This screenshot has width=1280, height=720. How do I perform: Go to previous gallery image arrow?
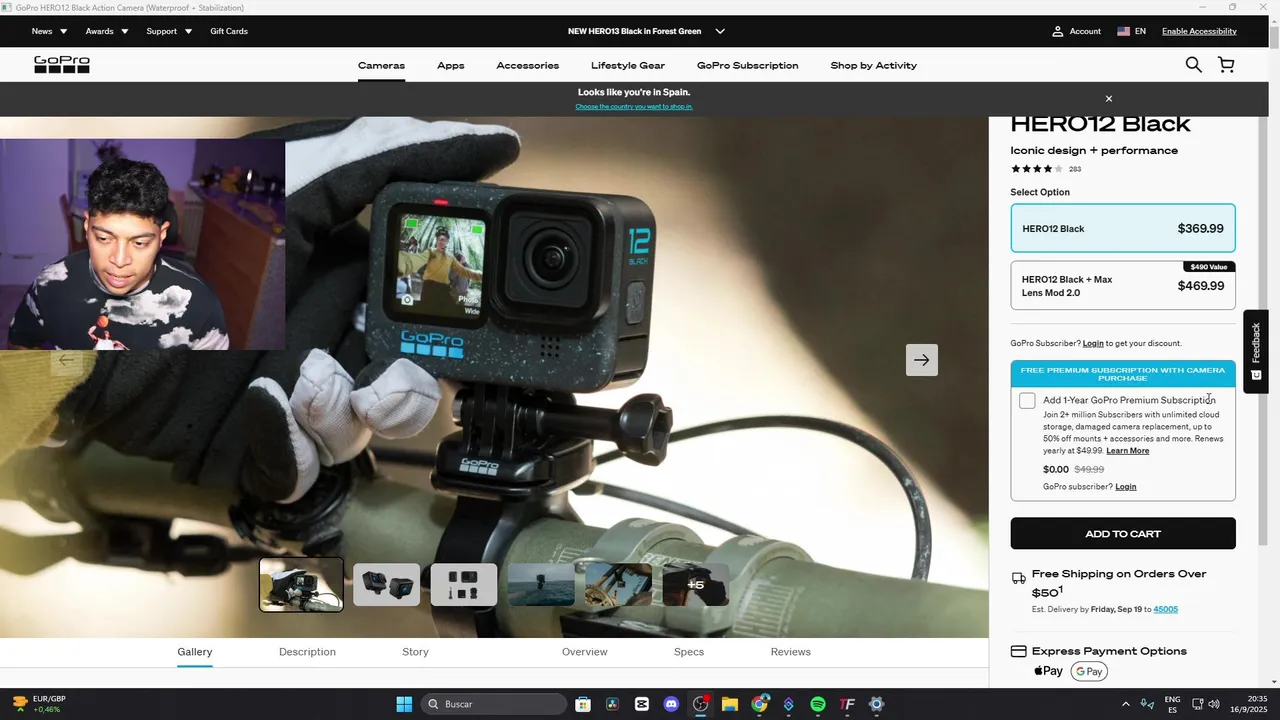coord(66,360)
